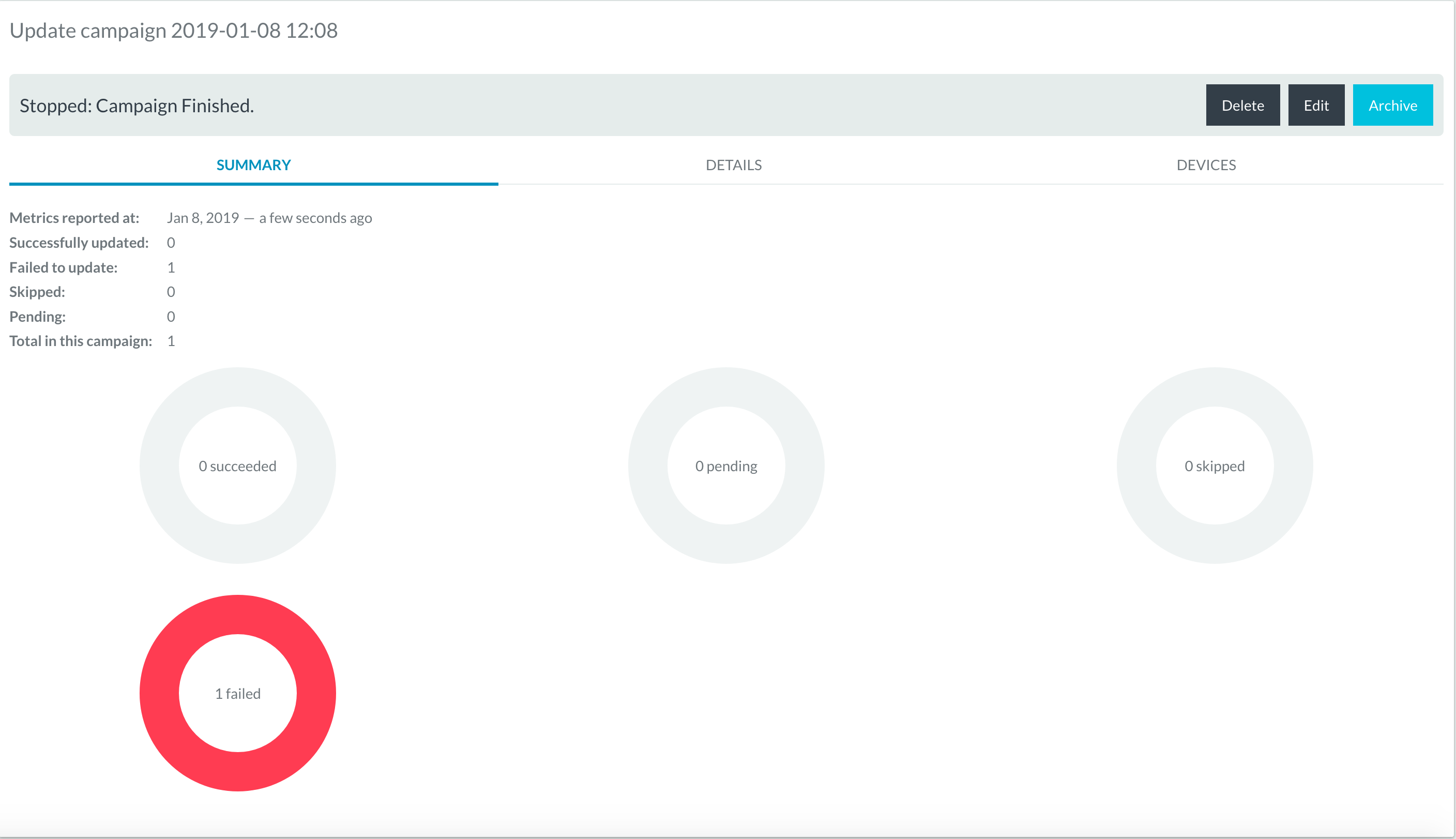Click the Successfully updated label
The image size is (1456, 839).
79,243
